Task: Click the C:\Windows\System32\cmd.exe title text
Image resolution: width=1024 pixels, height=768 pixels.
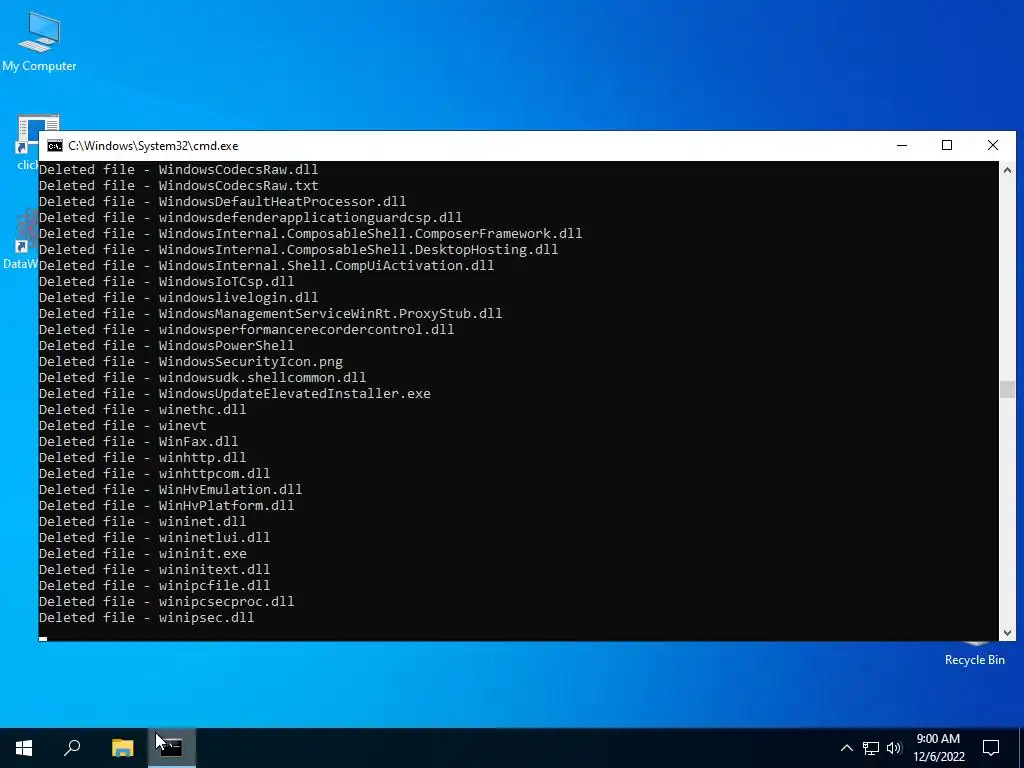Action: pos(153,146)
